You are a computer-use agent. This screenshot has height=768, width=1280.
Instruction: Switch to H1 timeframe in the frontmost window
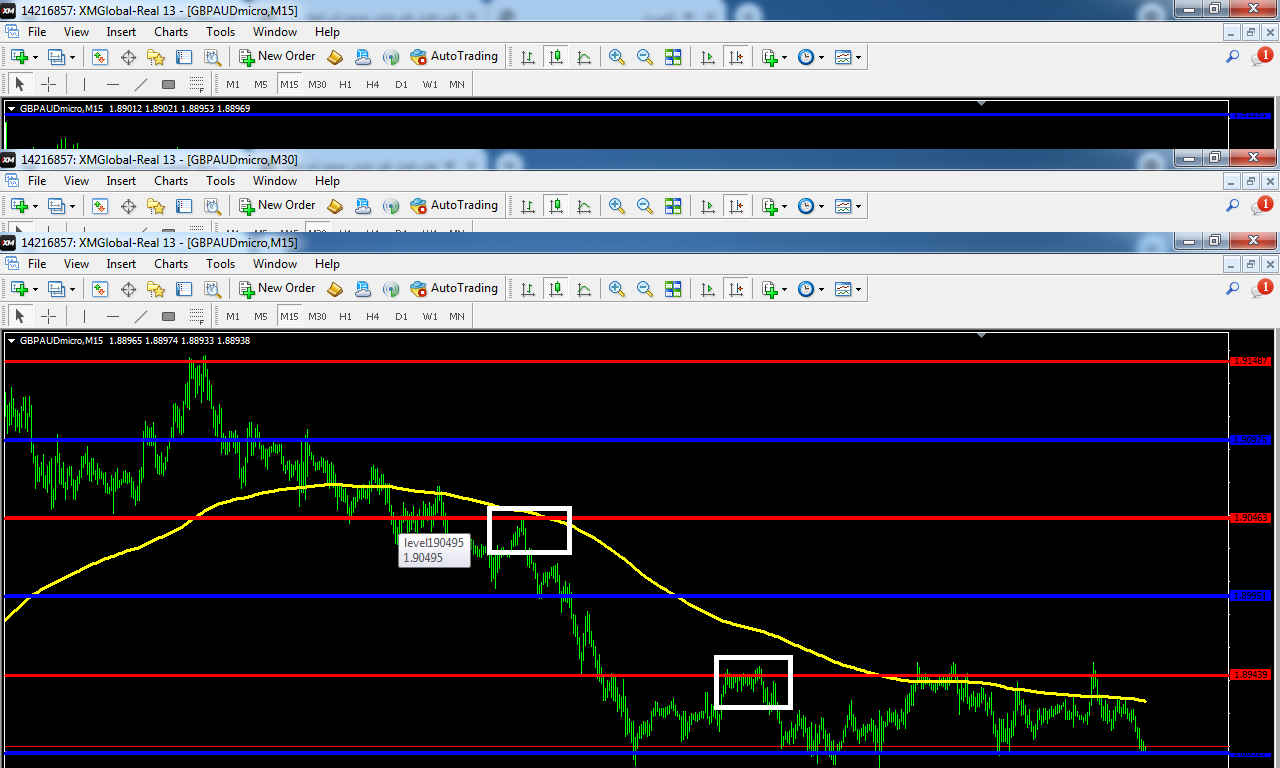[345, 316]
